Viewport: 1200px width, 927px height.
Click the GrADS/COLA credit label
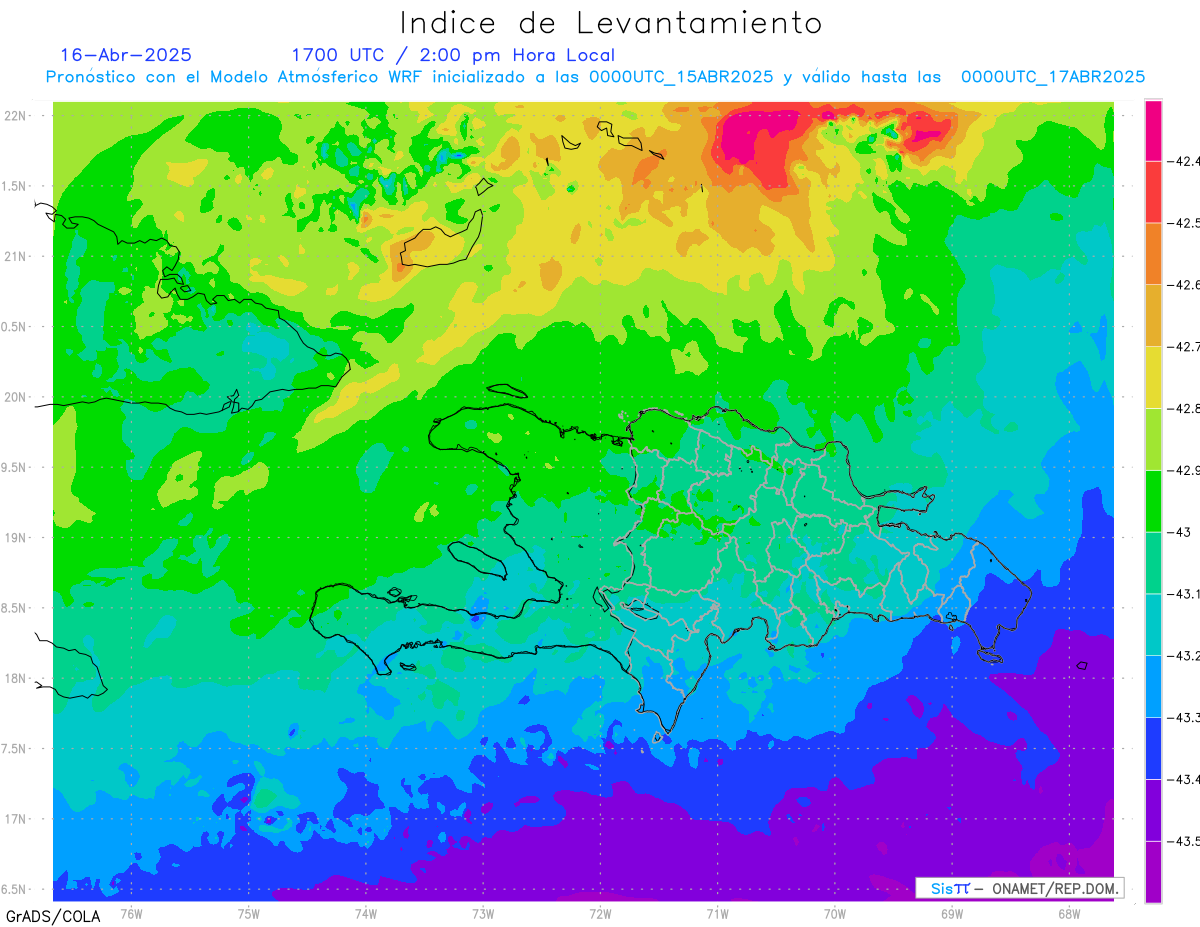[x=51, y=916]
